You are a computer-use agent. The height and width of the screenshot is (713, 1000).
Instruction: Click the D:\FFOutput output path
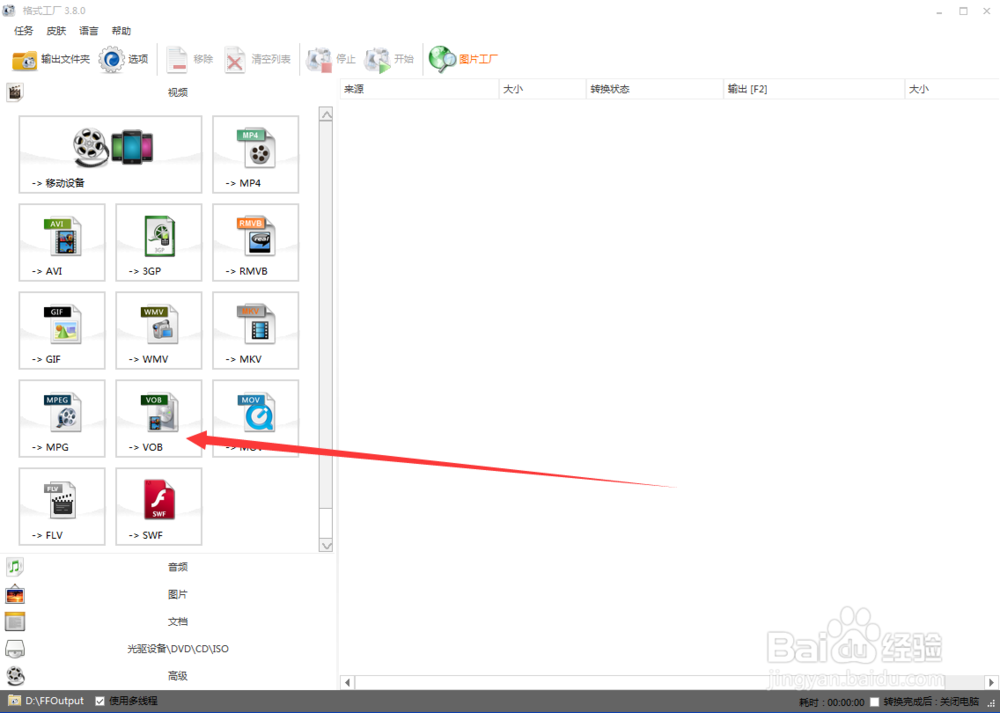[x=54, y=701]
